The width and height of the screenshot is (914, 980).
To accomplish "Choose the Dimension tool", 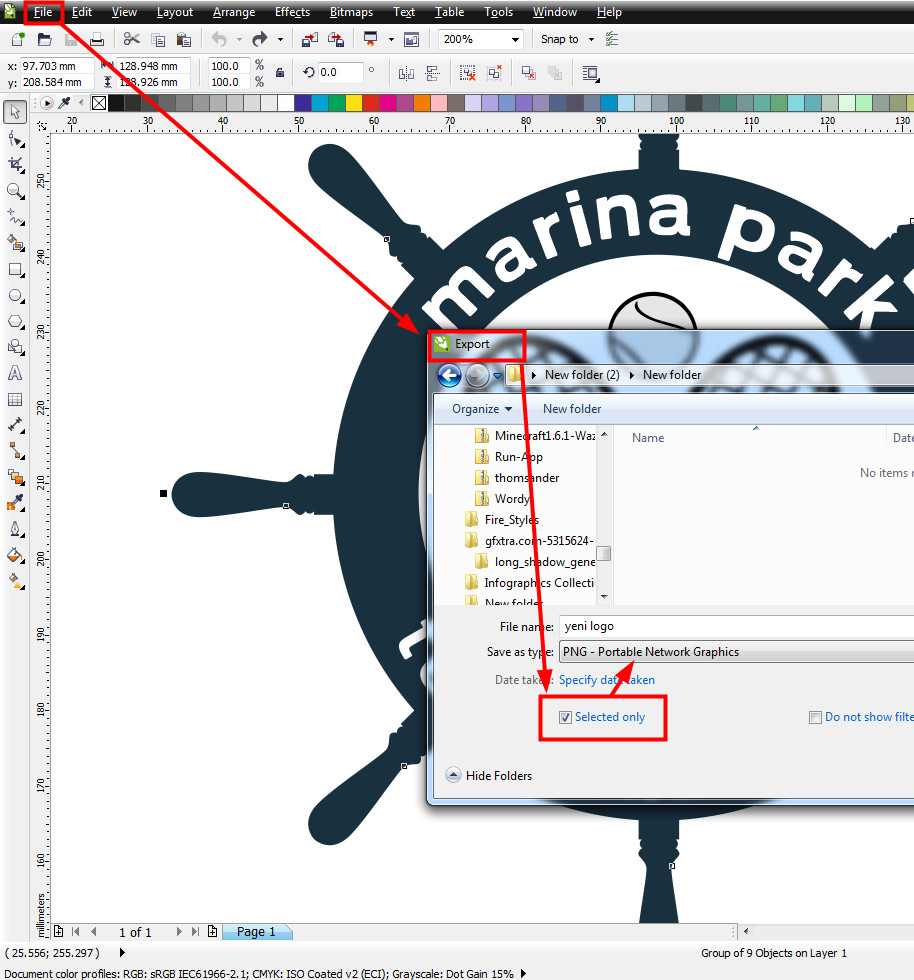I will coord(15,426).
